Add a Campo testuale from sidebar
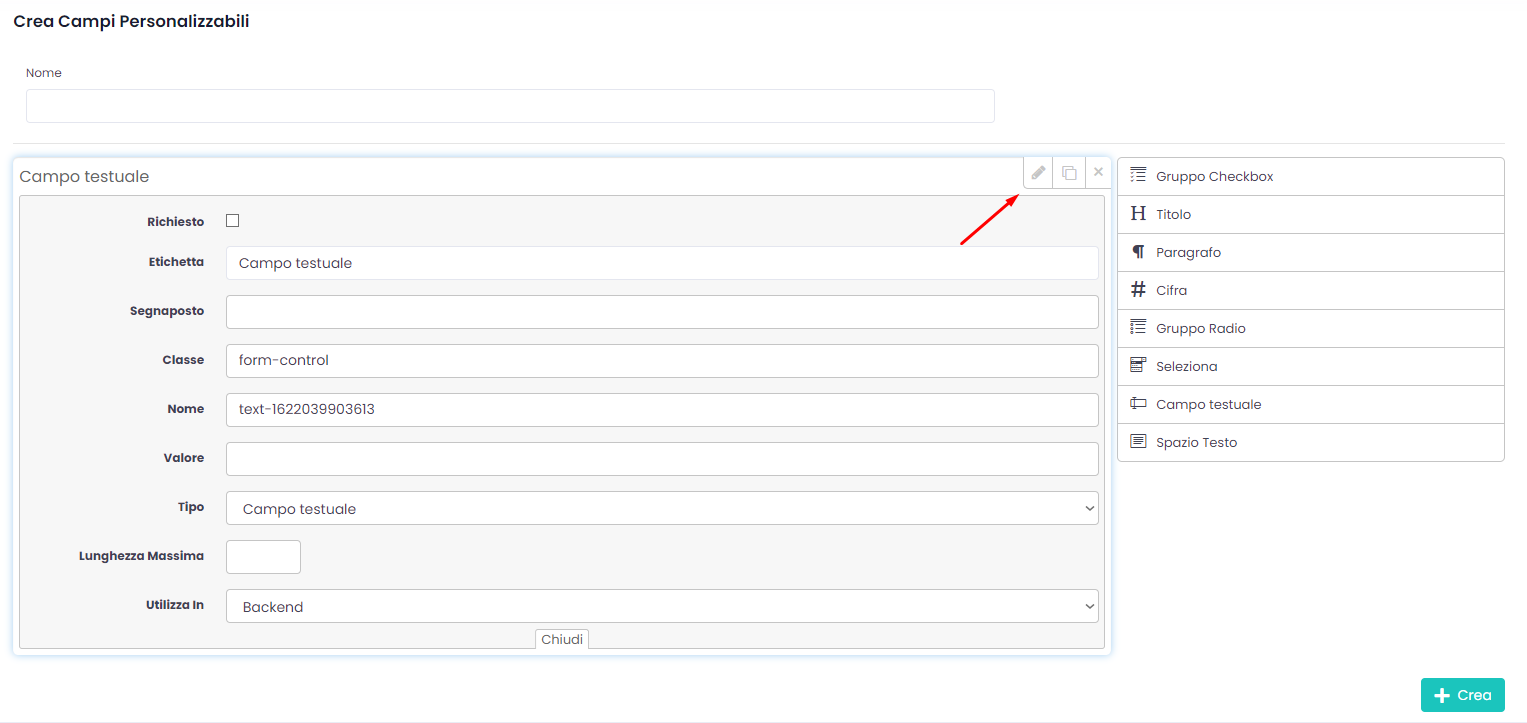This screenshot has height=723, width=1527. click(x=1310, y=405)
